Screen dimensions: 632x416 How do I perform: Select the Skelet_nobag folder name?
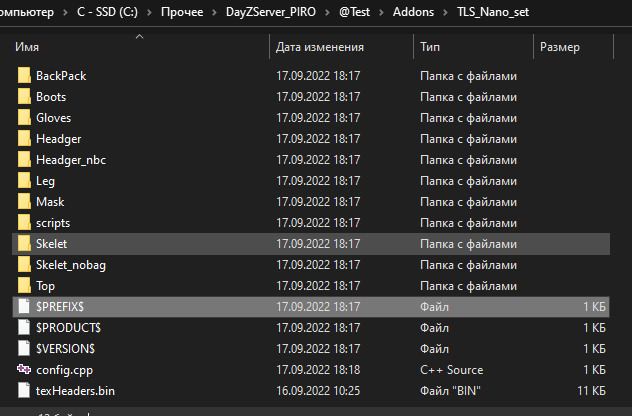coord(71,265)
